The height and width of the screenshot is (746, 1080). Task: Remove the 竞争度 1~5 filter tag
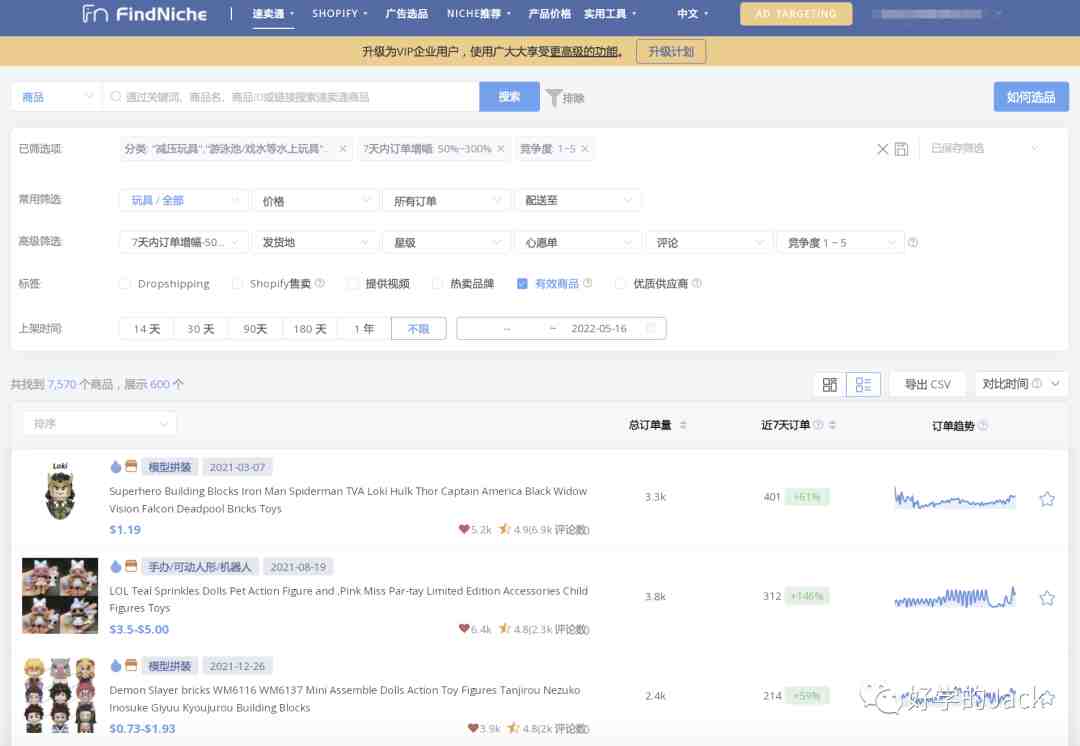(585, 149)
